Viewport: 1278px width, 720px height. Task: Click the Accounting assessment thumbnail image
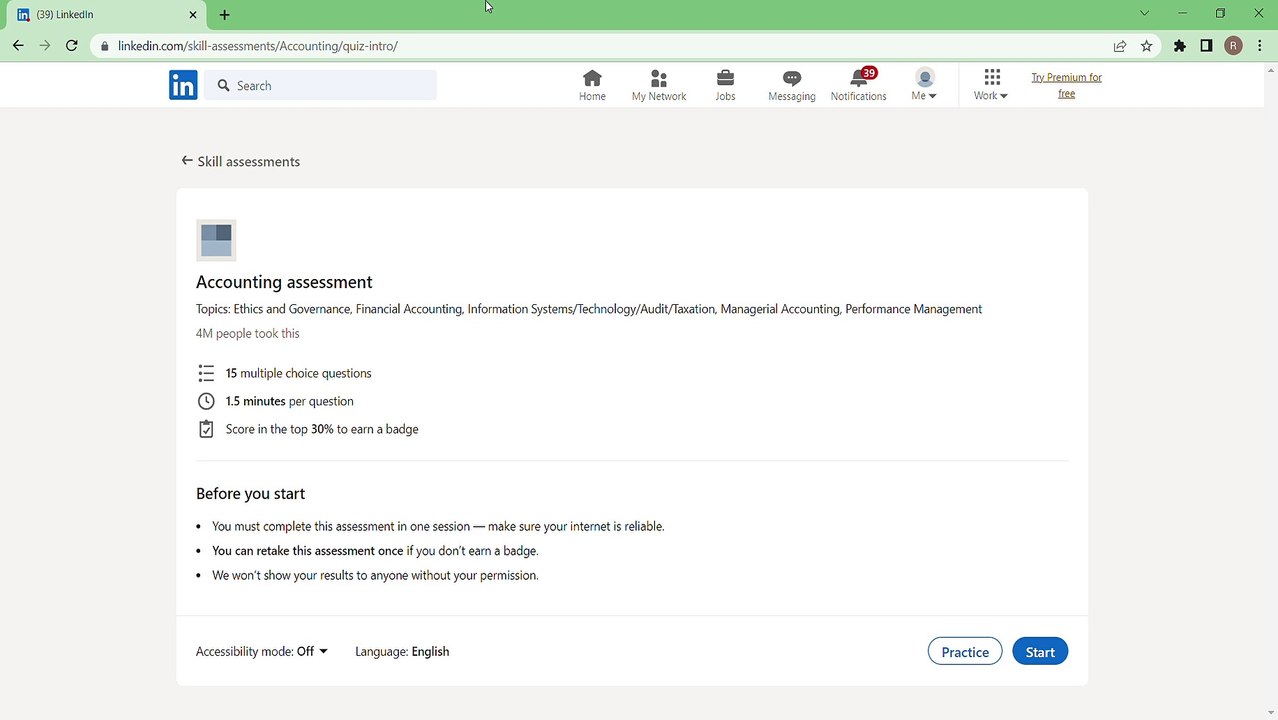216,240
